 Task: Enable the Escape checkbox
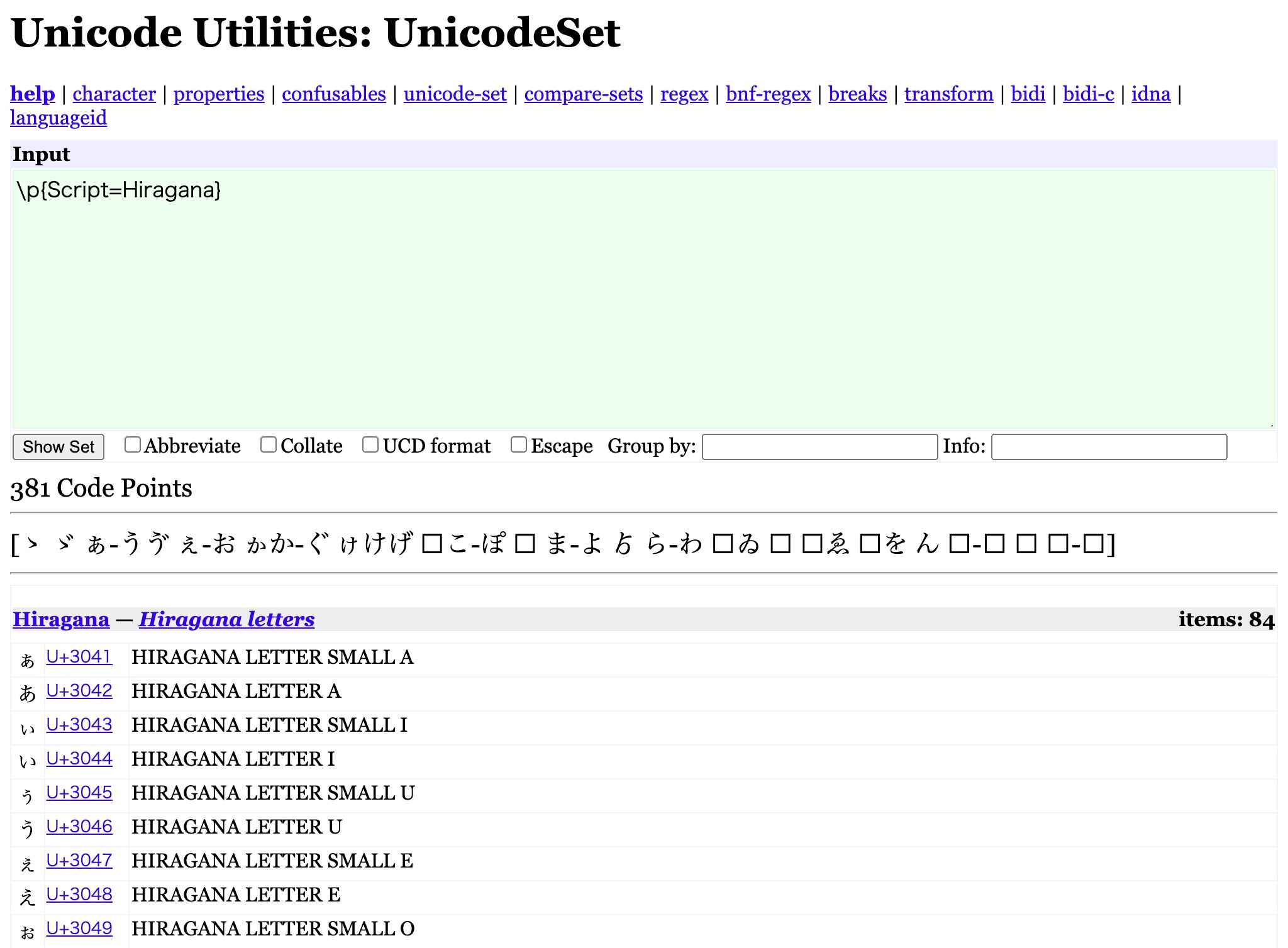[519, 445]
